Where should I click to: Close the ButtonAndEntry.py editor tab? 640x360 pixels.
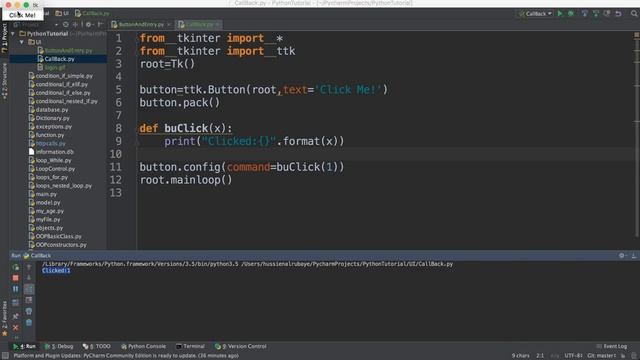pyautogui.click(x=169, y=24)
